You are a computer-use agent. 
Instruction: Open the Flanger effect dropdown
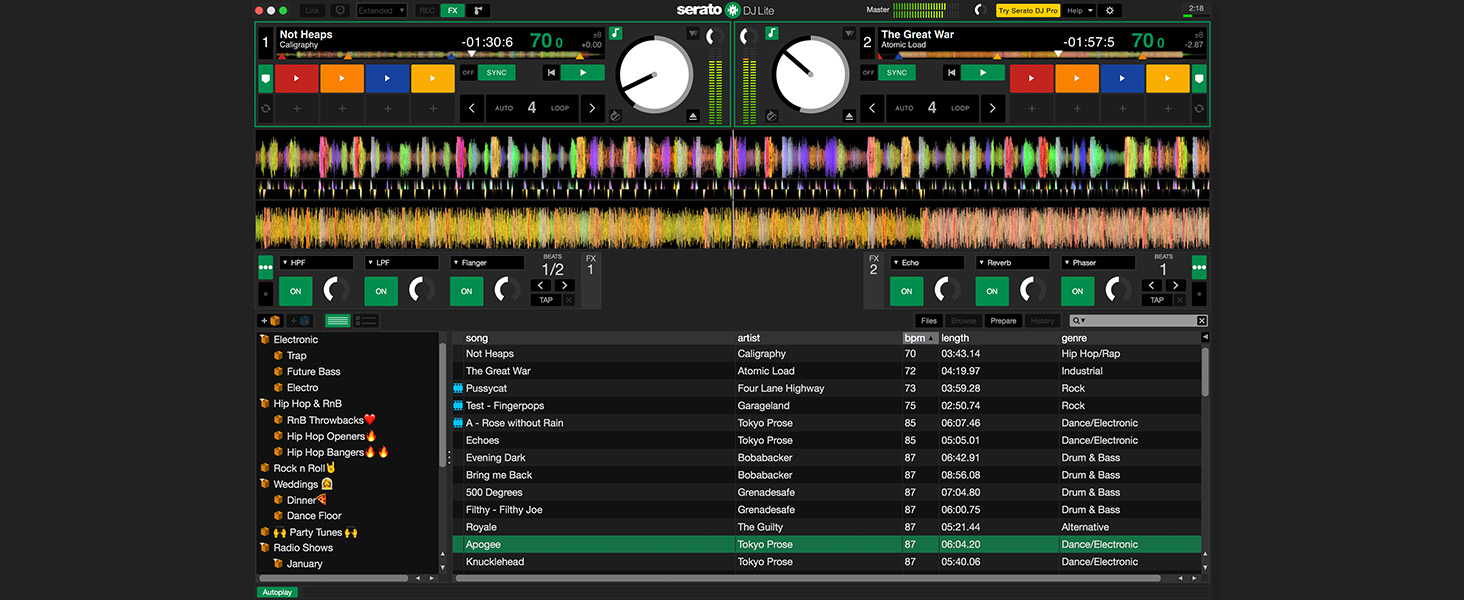487,263
